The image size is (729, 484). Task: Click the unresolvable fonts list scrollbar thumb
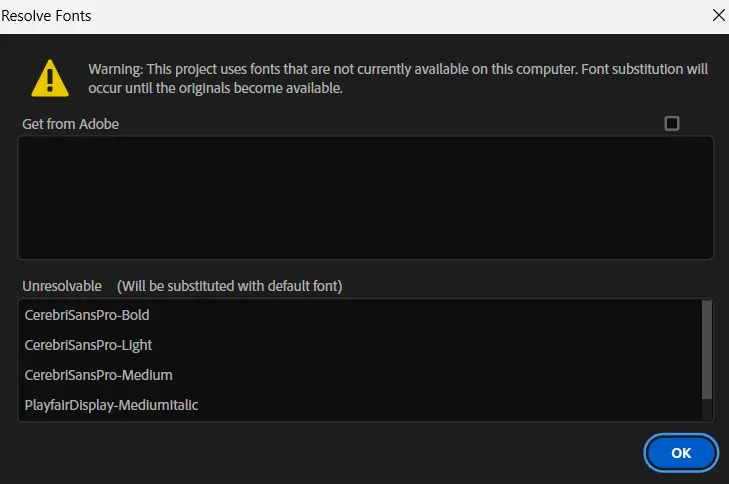pyautogui.click(x=708, y=350)
